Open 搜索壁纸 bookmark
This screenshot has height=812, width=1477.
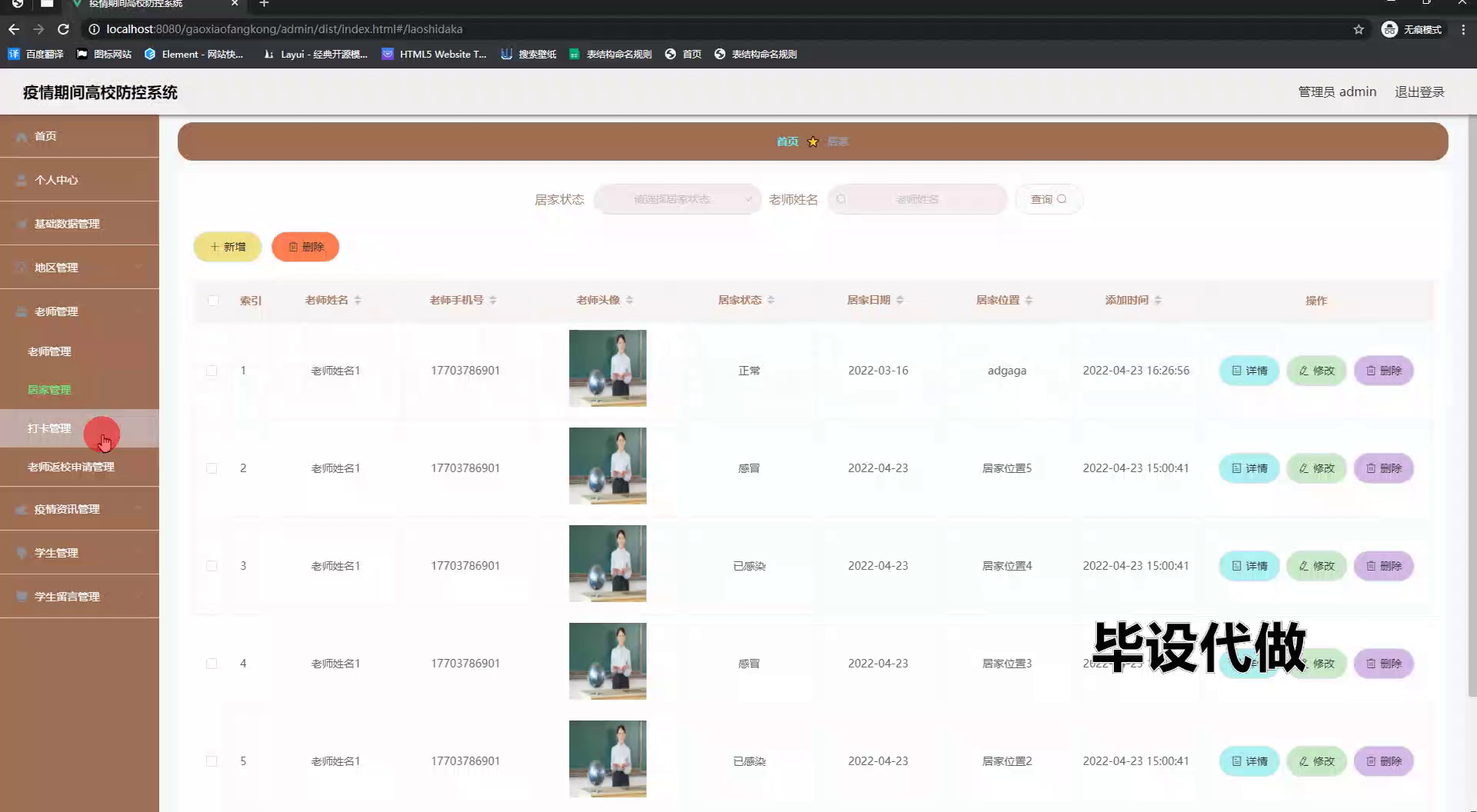point(528,54)
